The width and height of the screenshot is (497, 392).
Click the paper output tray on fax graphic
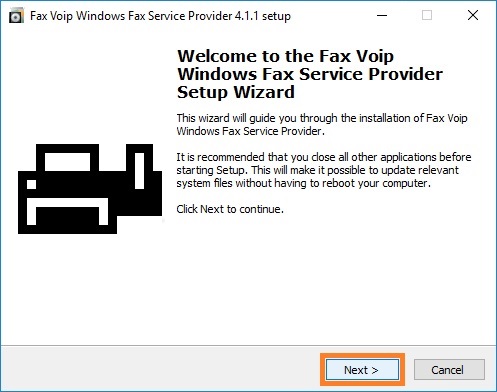67,211
